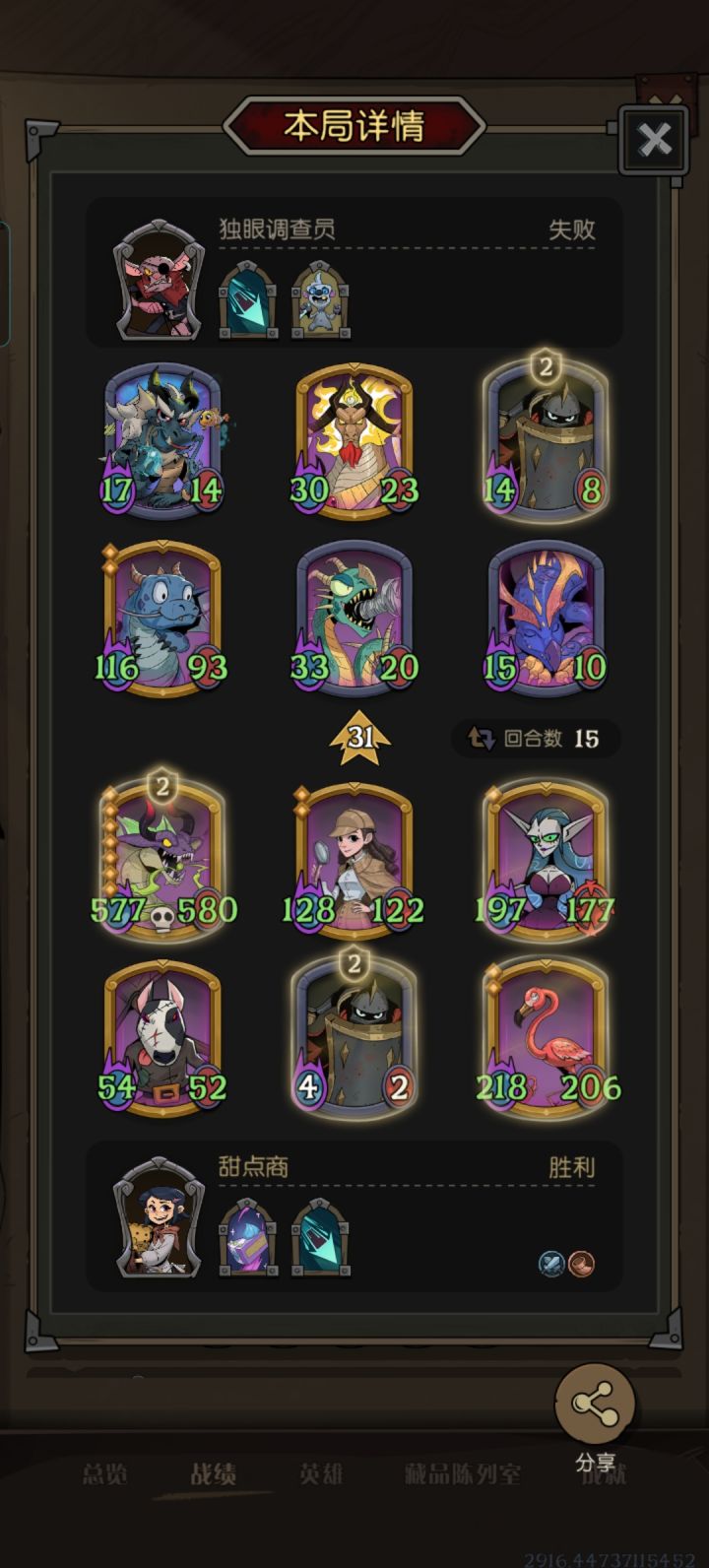Open the 英雄 tab
The height and width of the screenshot is (1568, 709).
321,1473
